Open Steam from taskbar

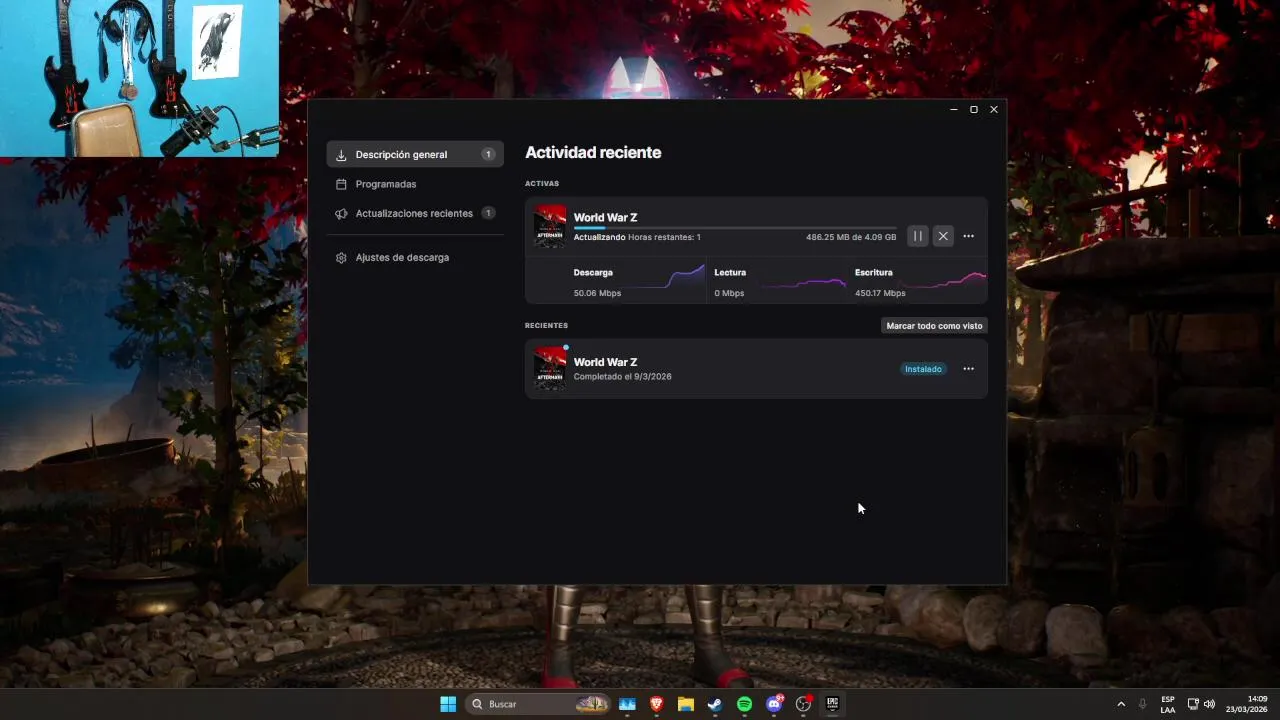(715, 704)
